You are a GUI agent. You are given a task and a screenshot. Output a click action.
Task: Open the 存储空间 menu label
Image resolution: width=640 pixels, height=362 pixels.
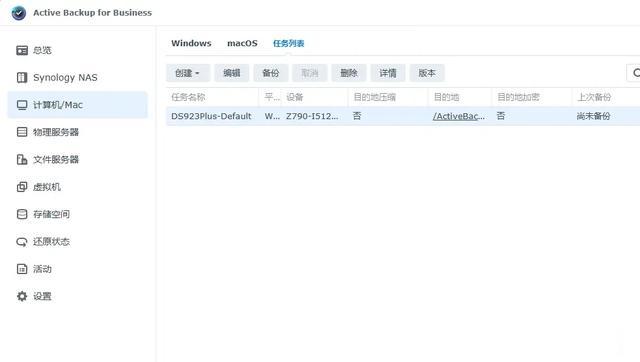coord(51,214)
